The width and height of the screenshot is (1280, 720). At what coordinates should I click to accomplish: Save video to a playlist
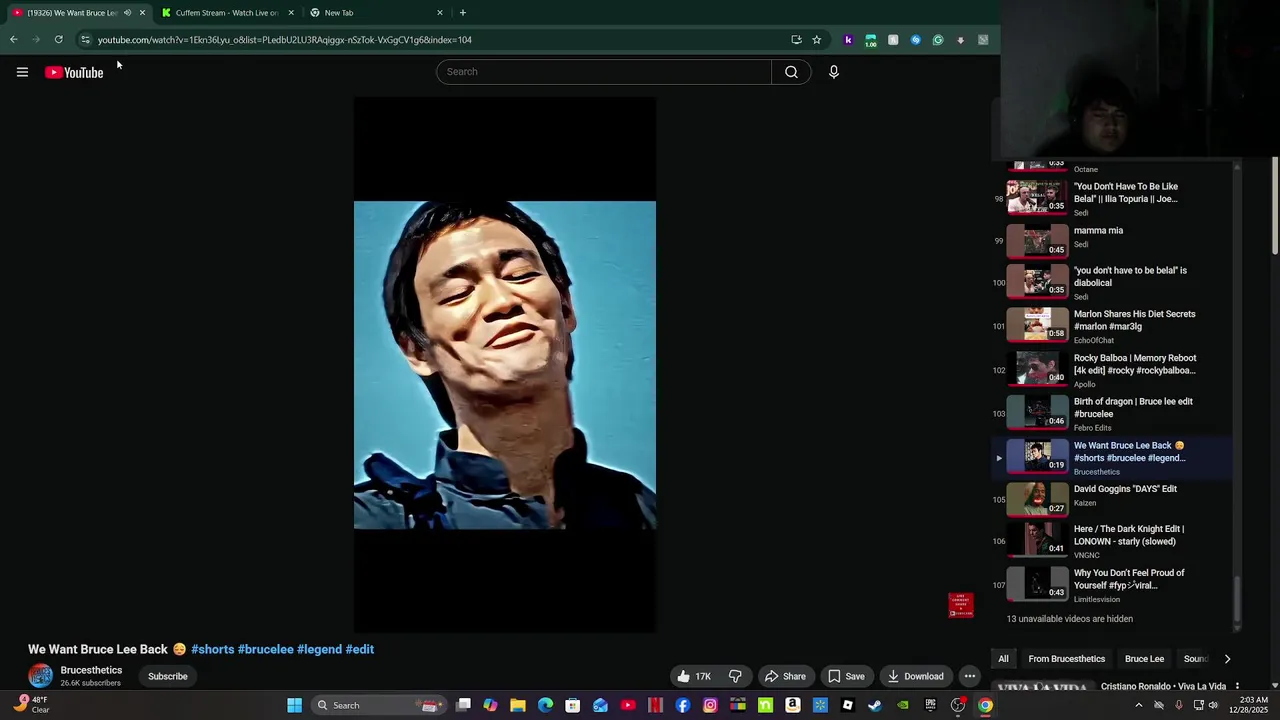point(846,676)
